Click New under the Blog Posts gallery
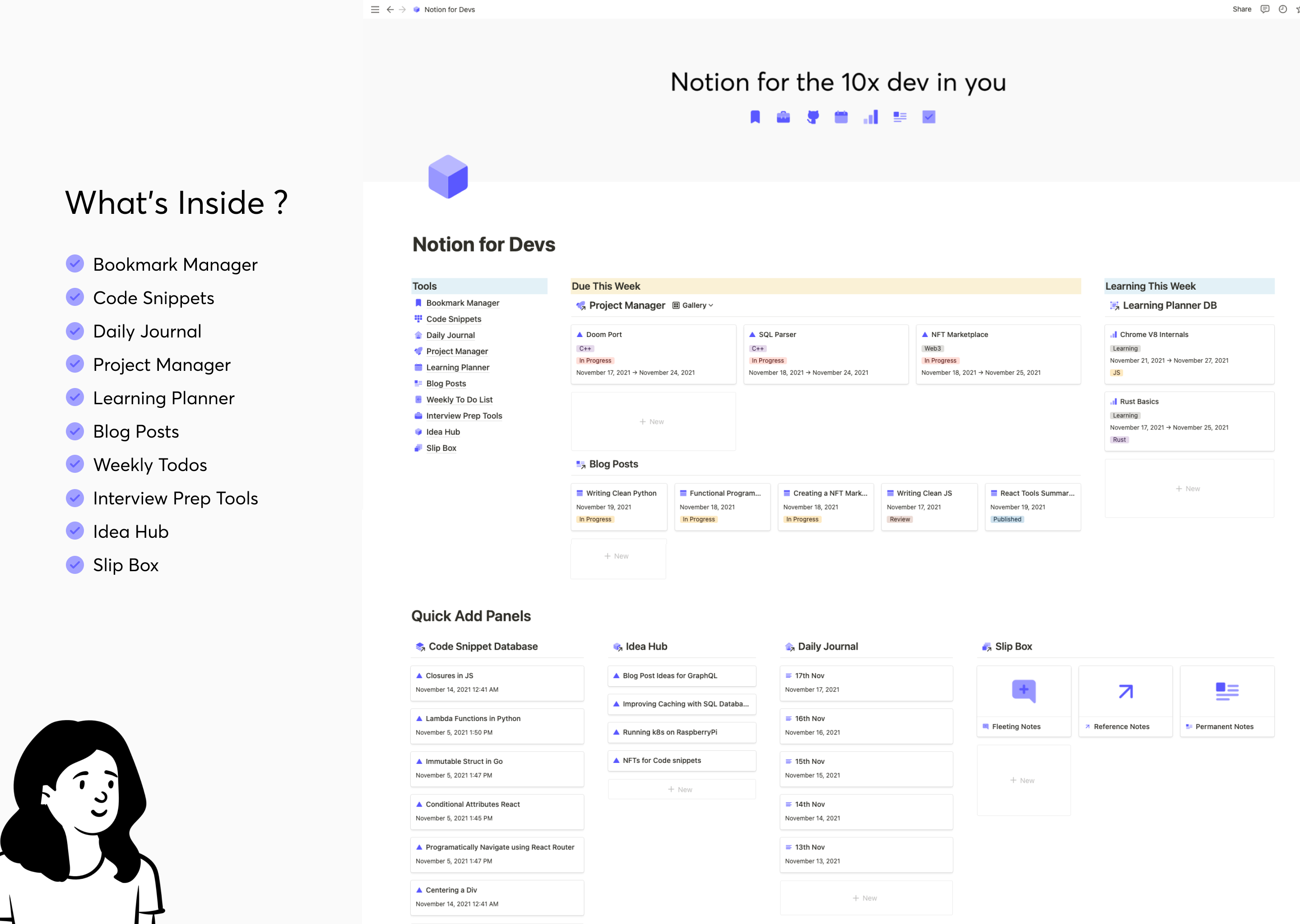Image resolution: width=1300 pixels, height=924 pixels. point(617,556)
